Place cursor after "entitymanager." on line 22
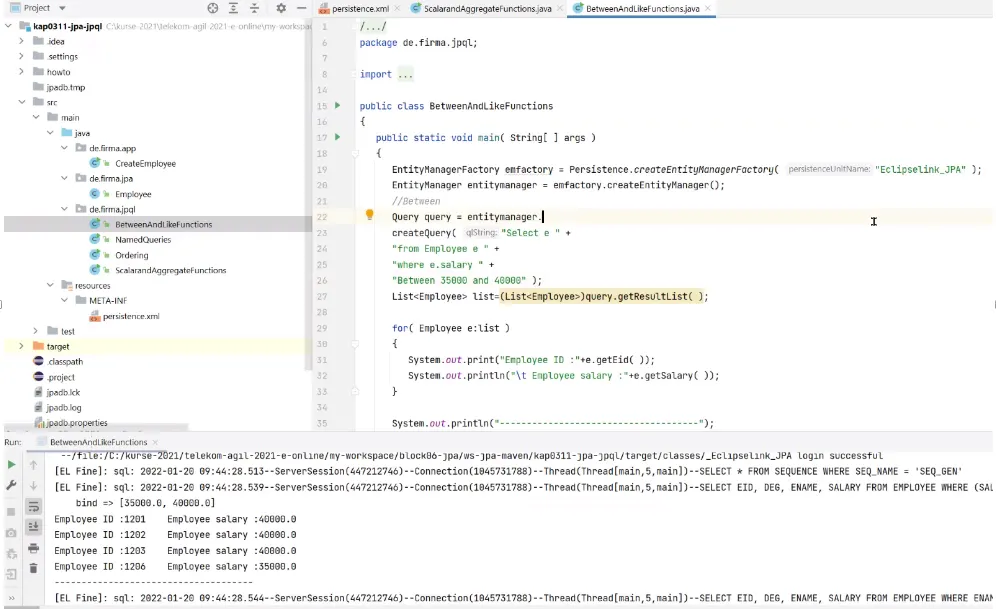Viewport: 996px width, 609px height. pyautogui.click(x=542, y=217)
